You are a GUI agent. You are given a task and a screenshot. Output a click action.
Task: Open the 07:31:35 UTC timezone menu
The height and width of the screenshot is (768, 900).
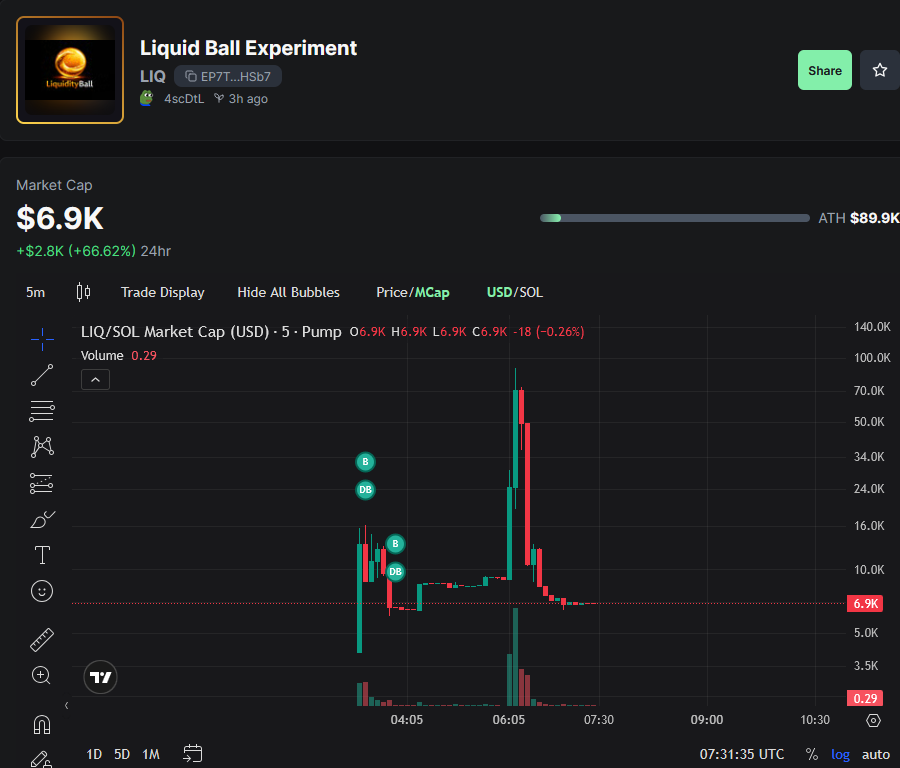pos(742,754)
